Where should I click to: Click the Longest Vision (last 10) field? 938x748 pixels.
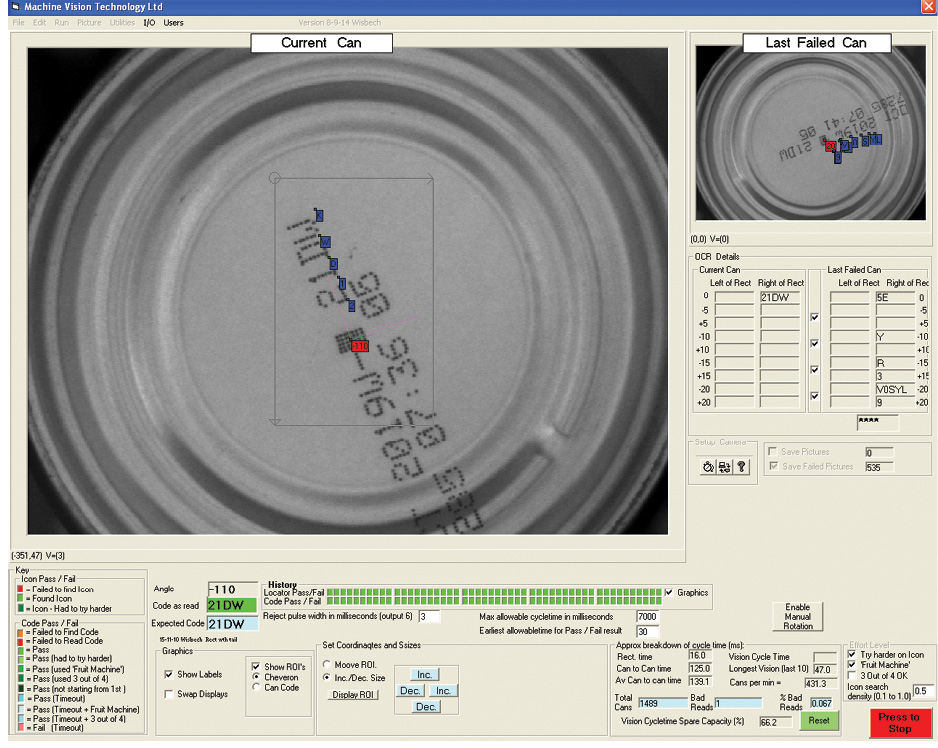(x=824, y=670)
